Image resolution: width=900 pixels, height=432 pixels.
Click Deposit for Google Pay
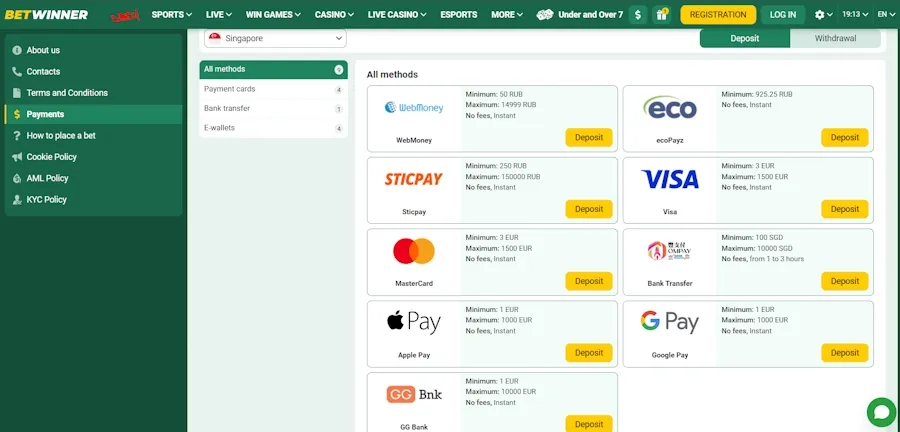845,353
